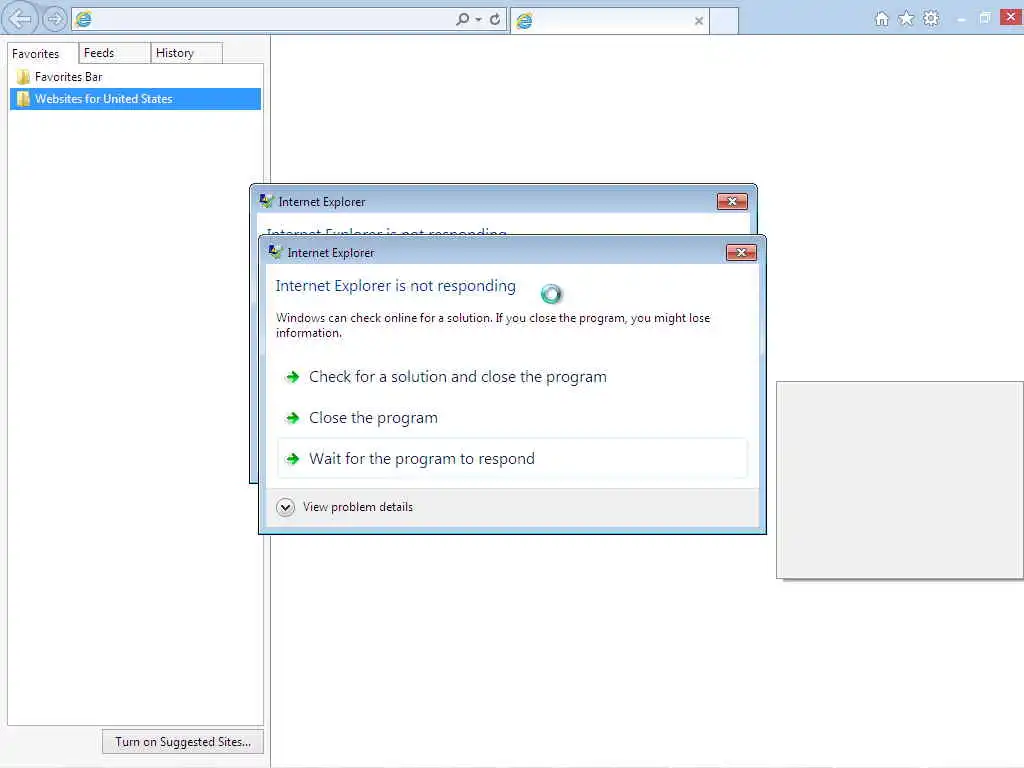Click the Home icon

click(882, 19)
